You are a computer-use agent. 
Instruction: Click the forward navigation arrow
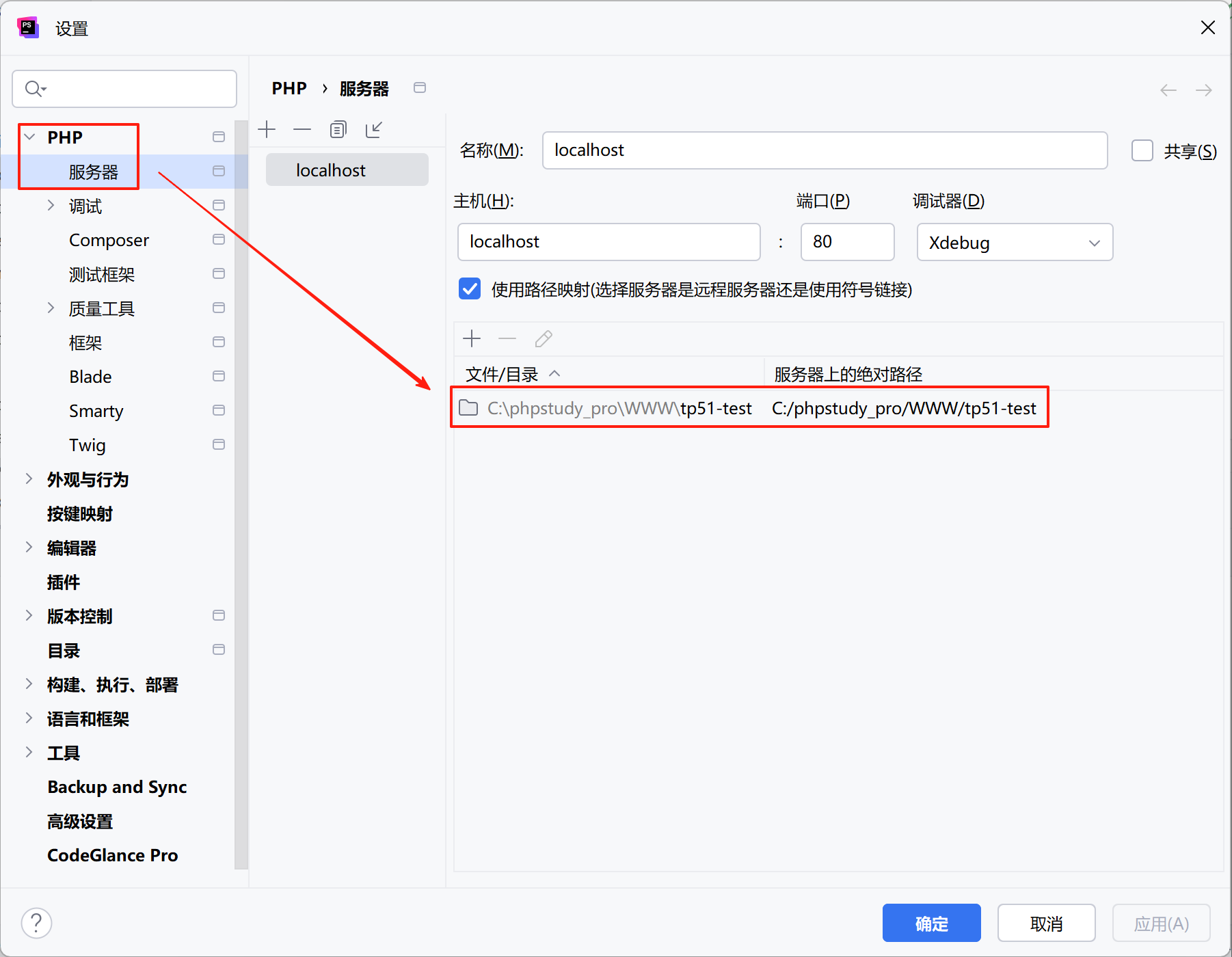click(x=1203, y=90)
